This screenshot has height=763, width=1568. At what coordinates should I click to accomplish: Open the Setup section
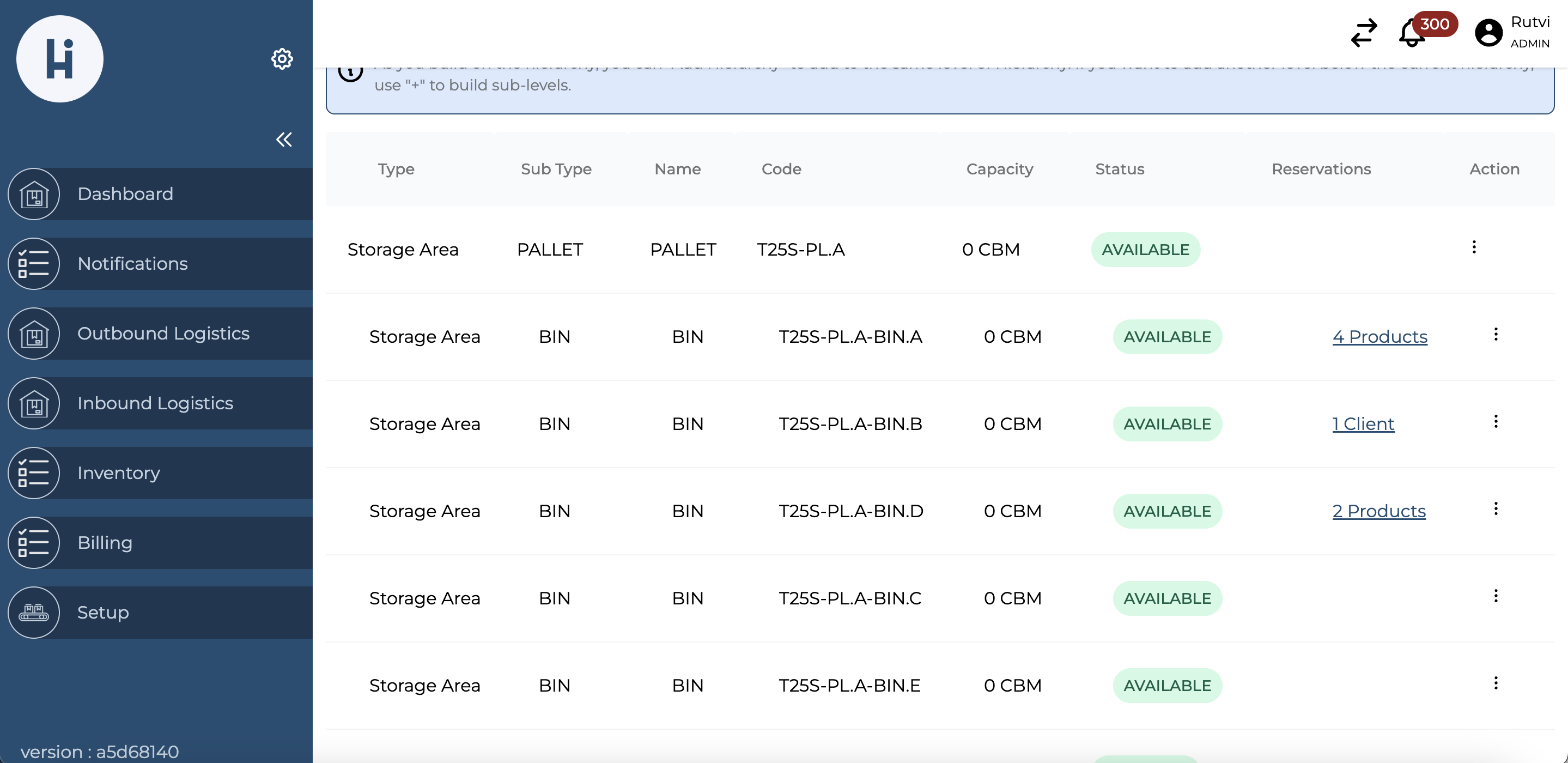pyautogui.click(x=103, y=612)
